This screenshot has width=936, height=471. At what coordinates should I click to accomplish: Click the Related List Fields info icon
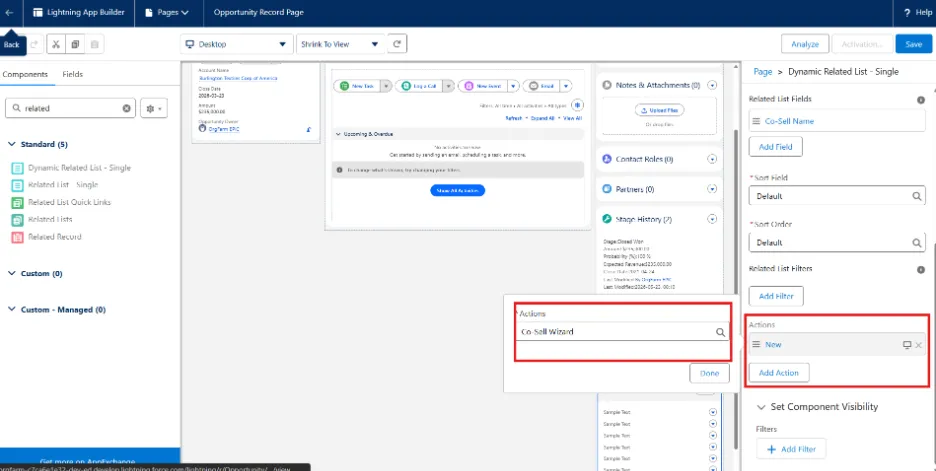click(920, 100)
